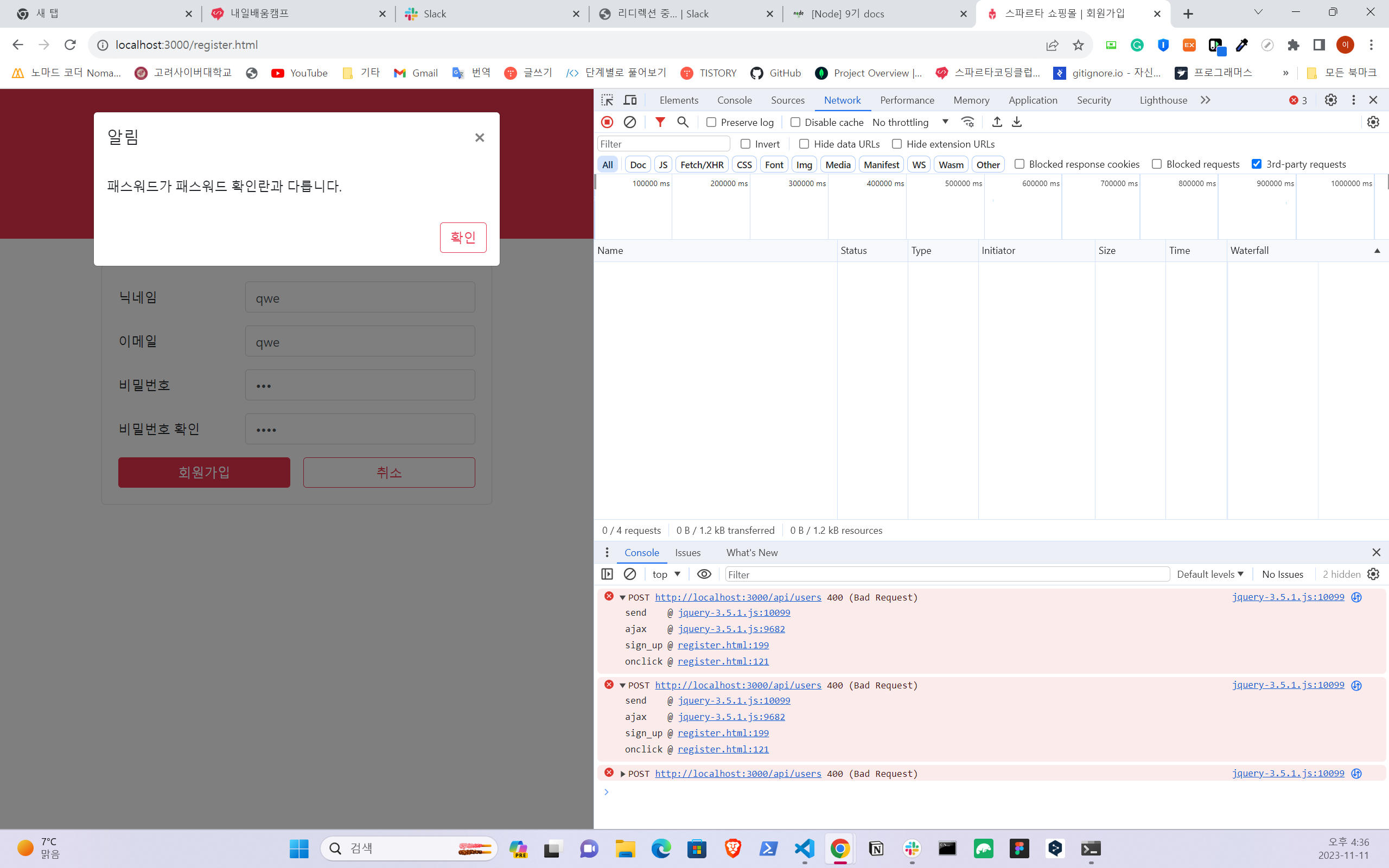Switch to the Lighthouse tab
Viewport: 1389px width, 868px height.
pos(1163,100)
